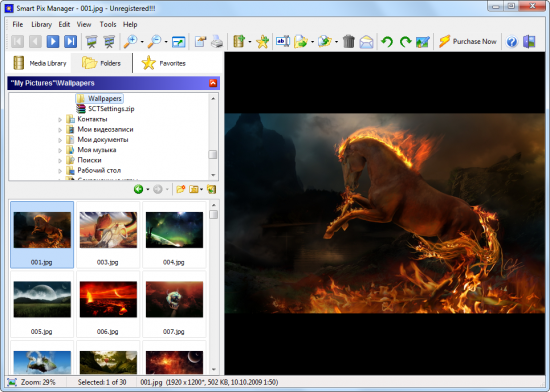Go to the next image
This screenshot has width=550, height=392.
coord(53,41)
